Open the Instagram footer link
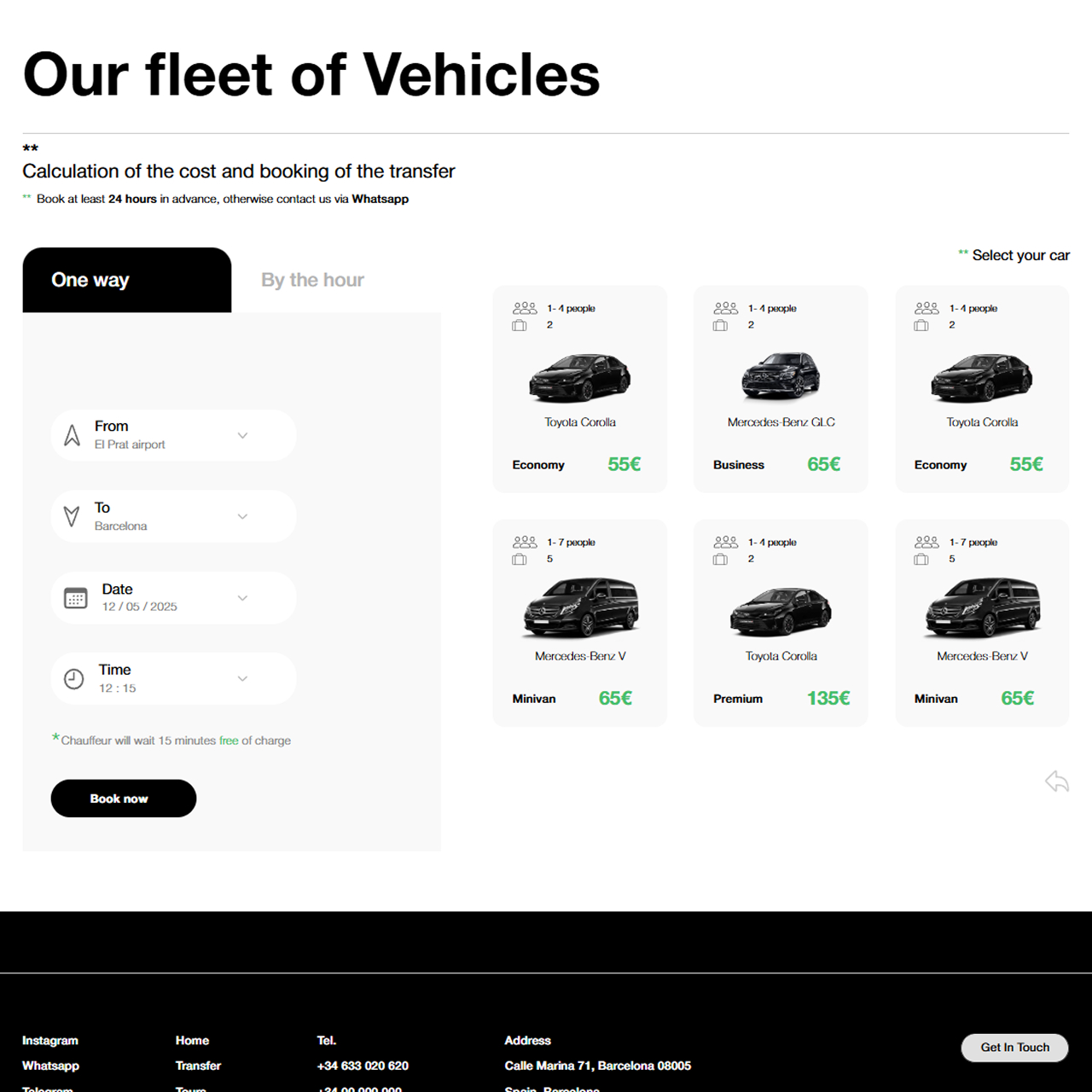 tap(50, 1041)
